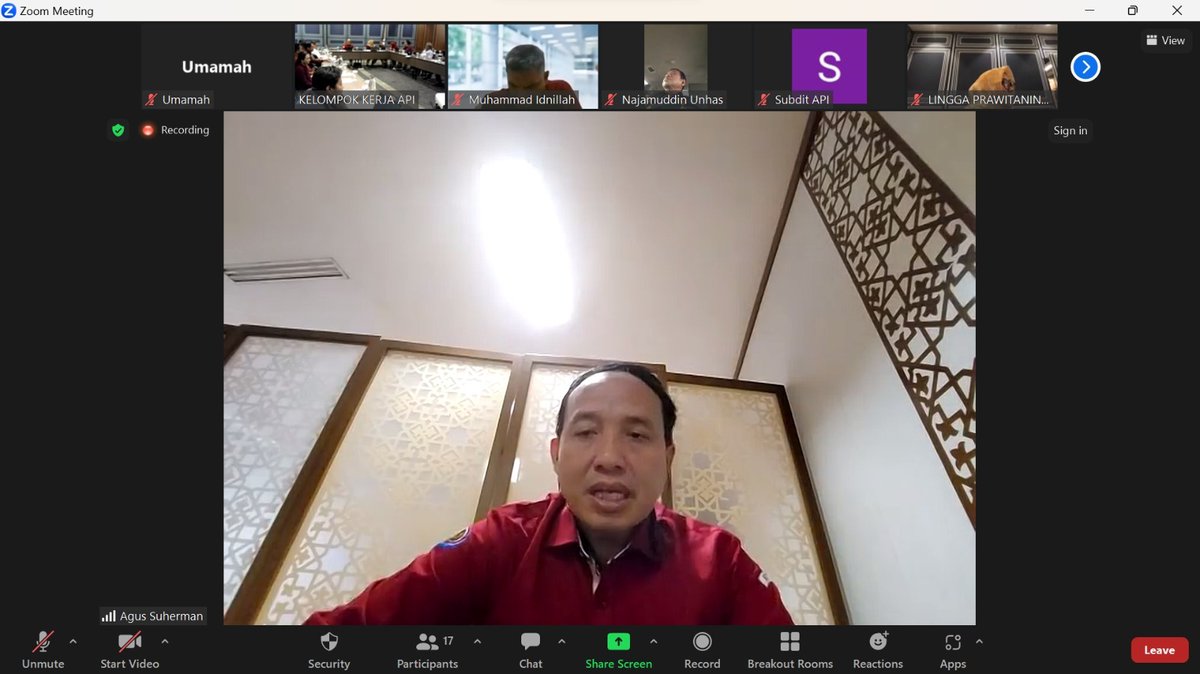Expand arrow next to Participants
Image resolution: width=1200 pixels, height=674 pixels.
point(477,642)
